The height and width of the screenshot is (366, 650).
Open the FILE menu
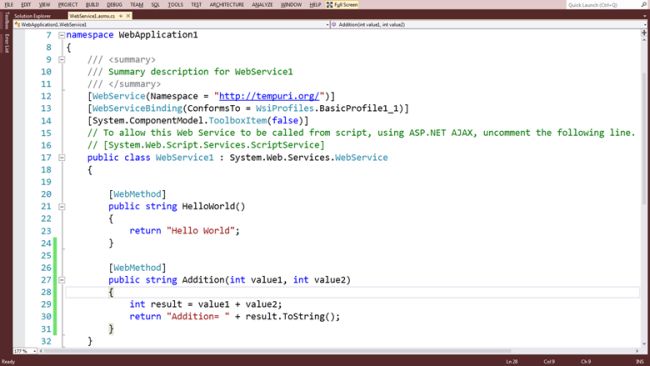(8, 5)
